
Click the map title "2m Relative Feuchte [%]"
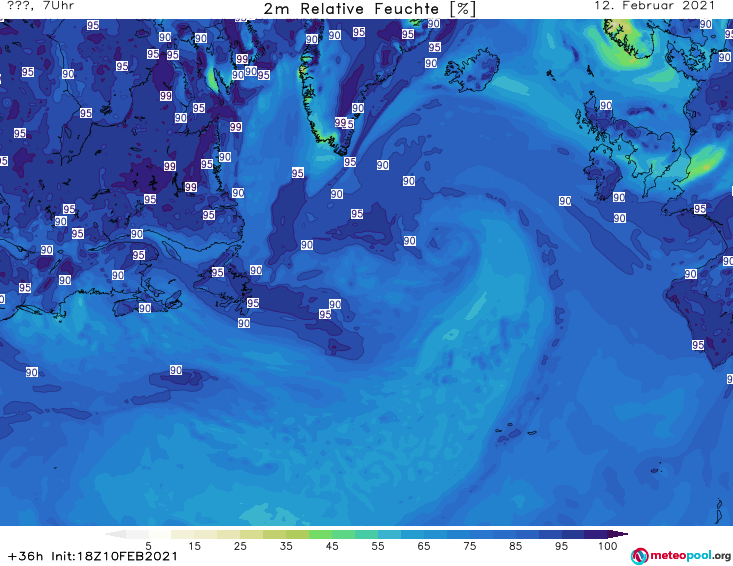click(x=370, y=9)
